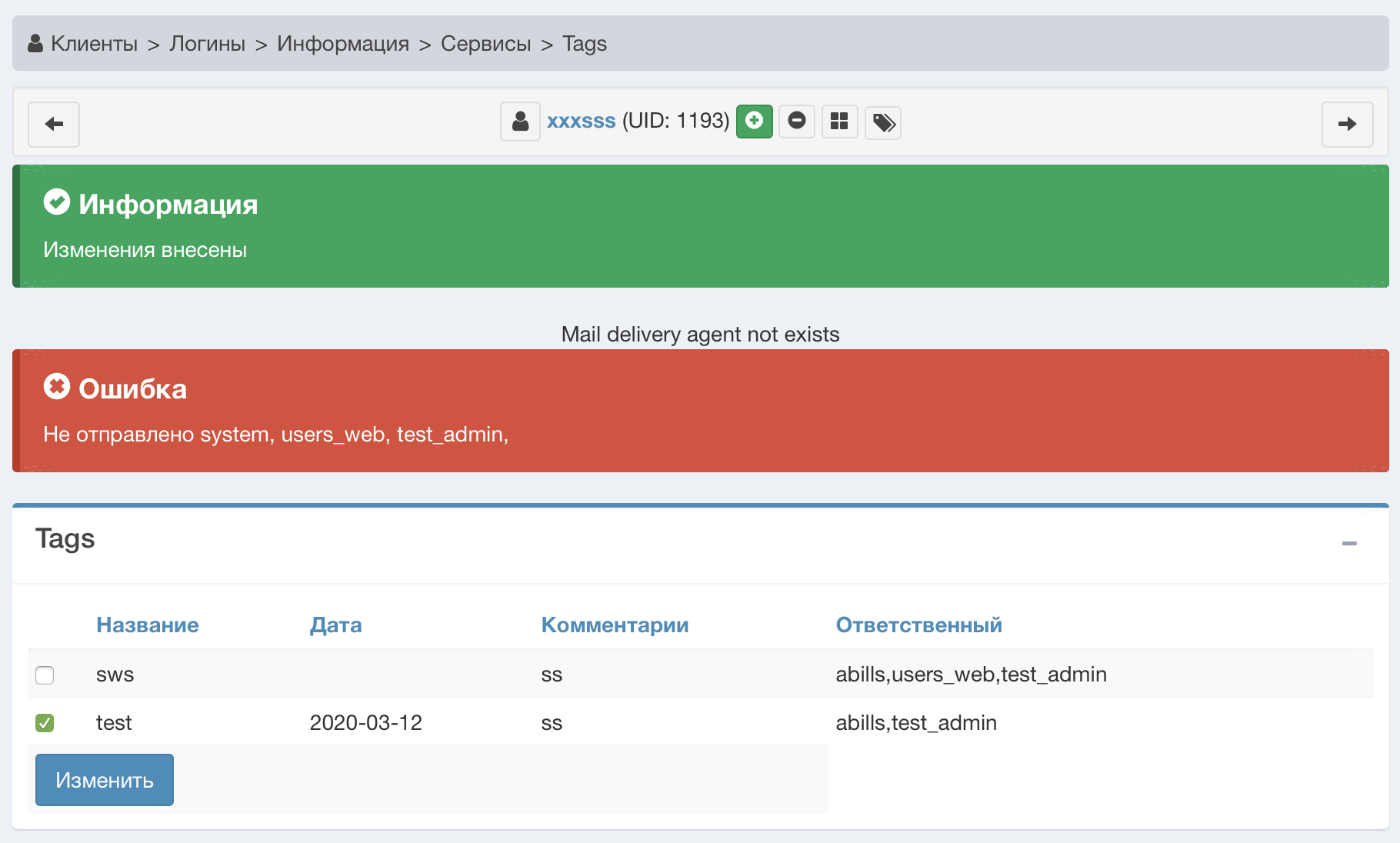Enable the sws tag checkbox

[x=45, y=675]
